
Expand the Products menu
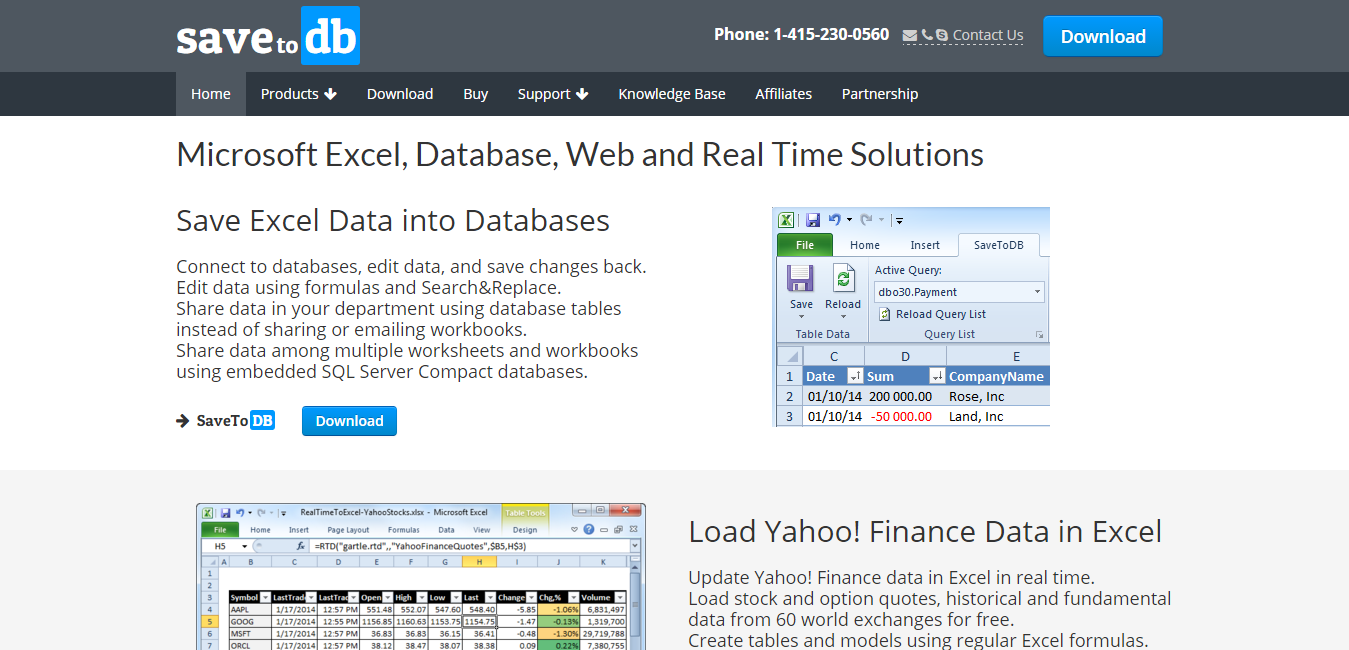pyautogui.click(x=299, y=94)
